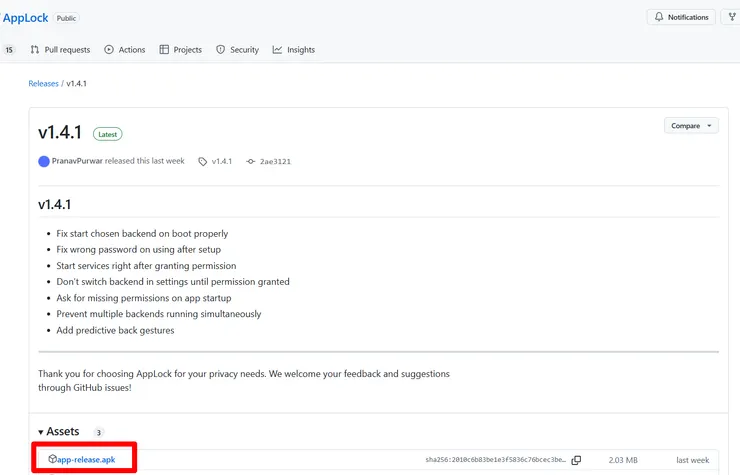Viewport: 740px width, 475px height.
Task: Copy the SHA256 hash with the copy icon
Action: point(576,460)
